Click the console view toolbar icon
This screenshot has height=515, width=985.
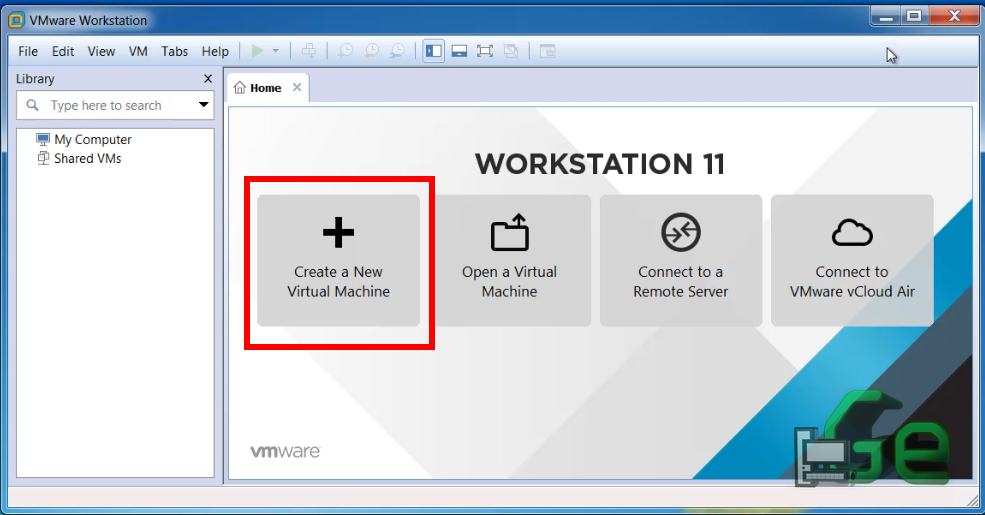point(547,51)
